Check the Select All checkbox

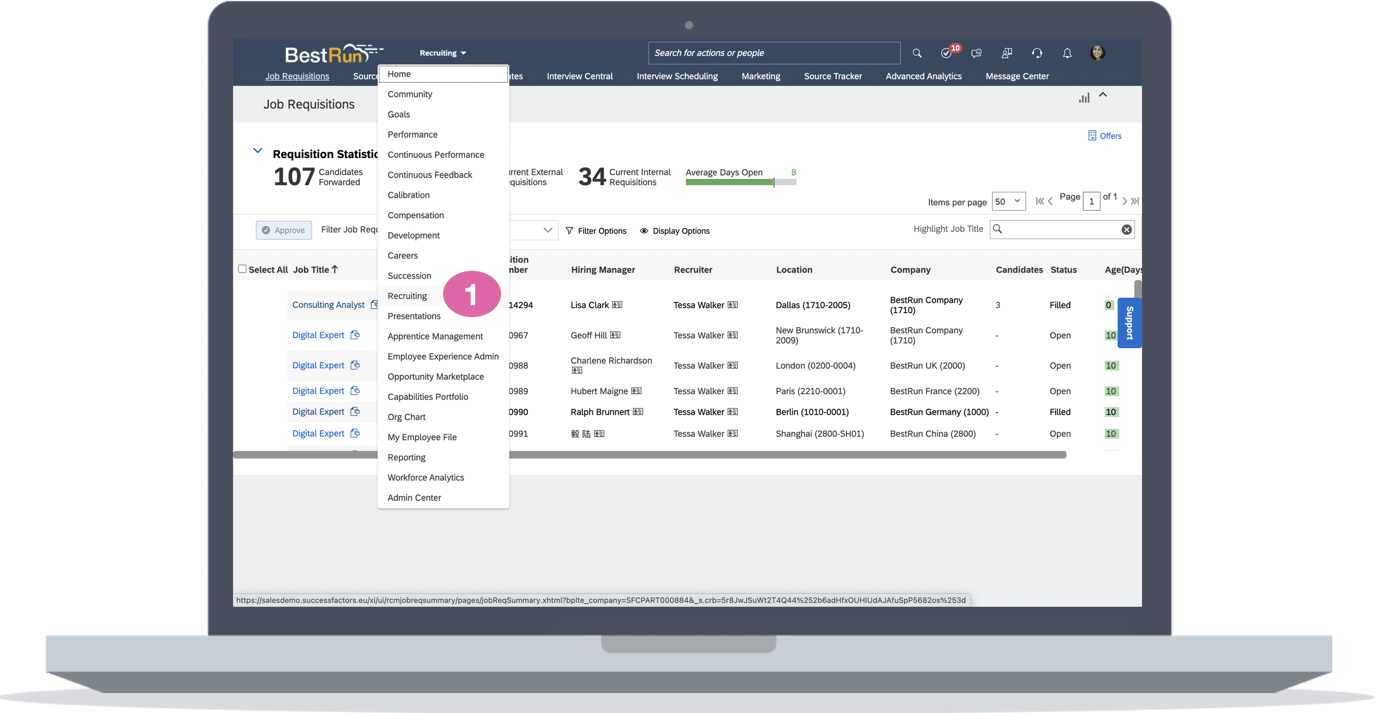click(x=241, y=268)
